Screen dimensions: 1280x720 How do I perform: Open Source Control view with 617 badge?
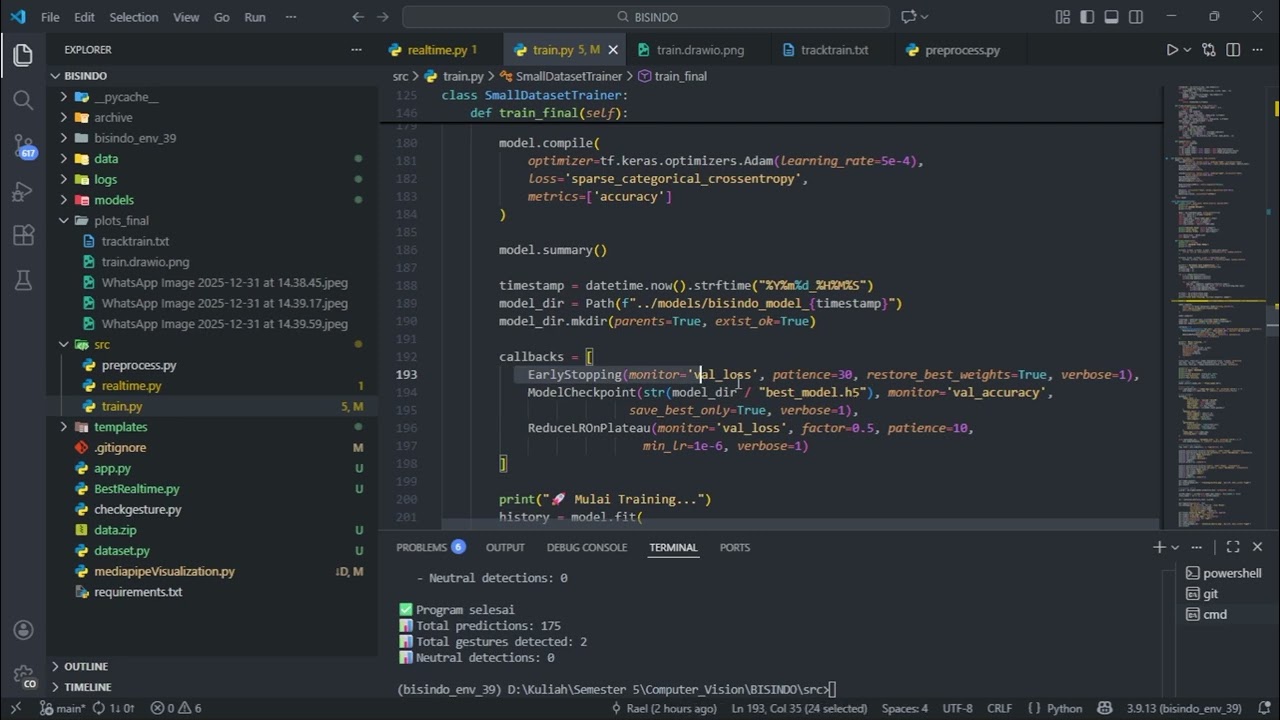point(23,146)
